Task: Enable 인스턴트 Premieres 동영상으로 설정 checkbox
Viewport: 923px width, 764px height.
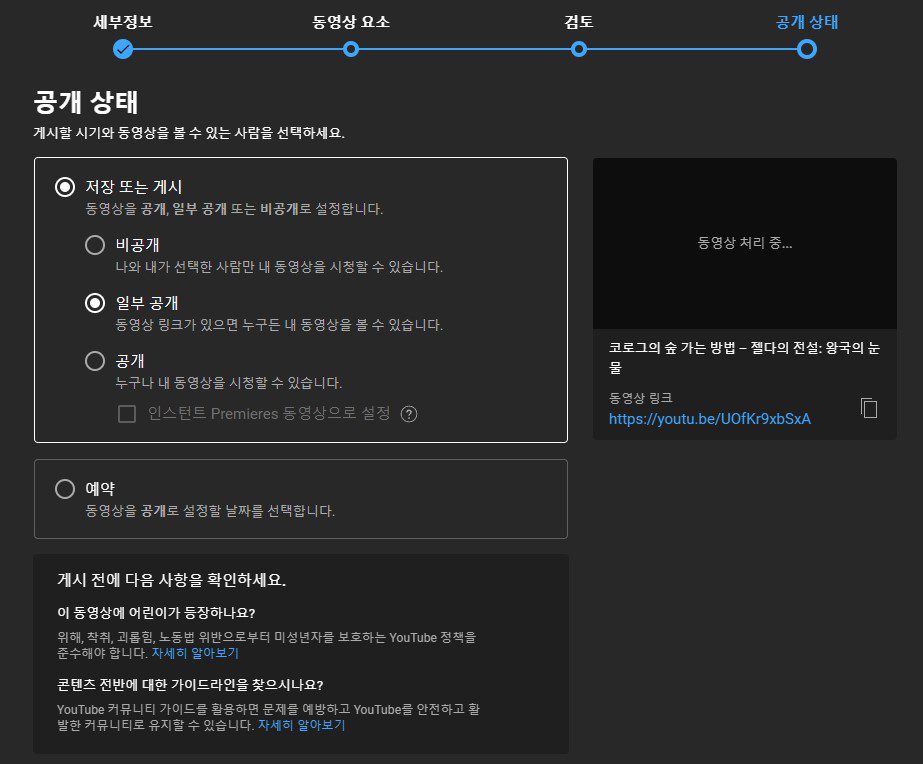Action: [x=127, y=414]
